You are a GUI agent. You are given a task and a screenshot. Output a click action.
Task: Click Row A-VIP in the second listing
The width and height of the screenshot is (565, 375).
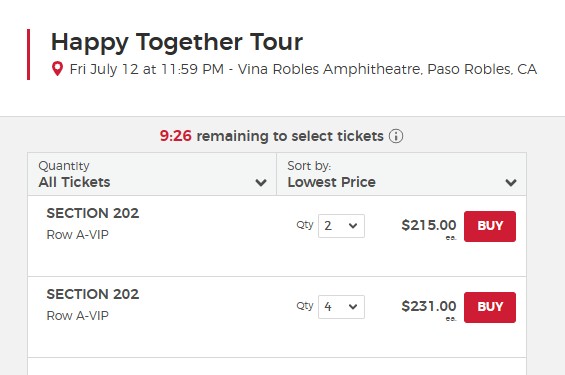pyautogui.click(x=77, y=316)
